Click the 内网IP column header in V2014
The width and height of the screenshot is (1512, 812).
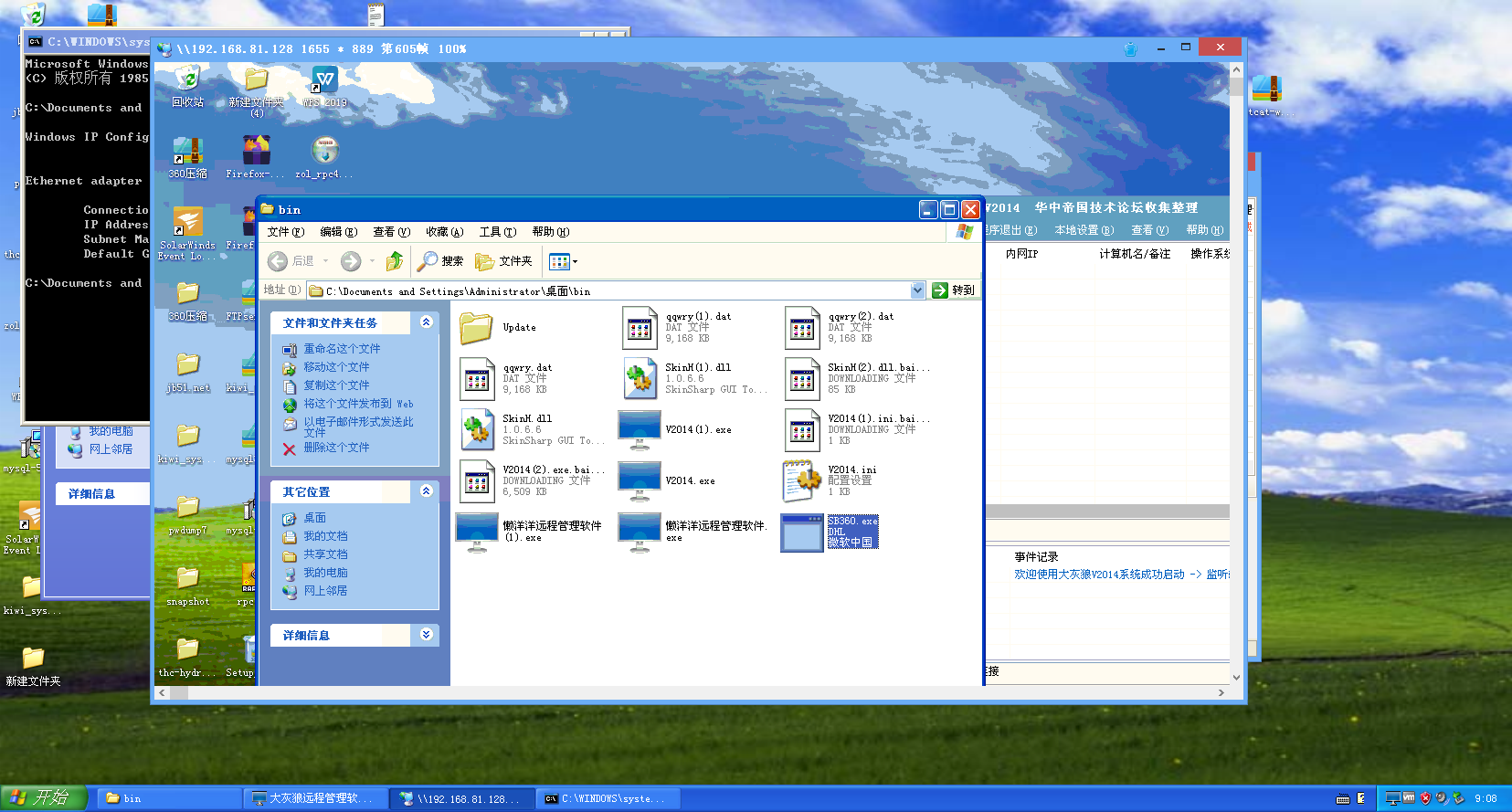pyautogui.click(x=1021, y=254)
